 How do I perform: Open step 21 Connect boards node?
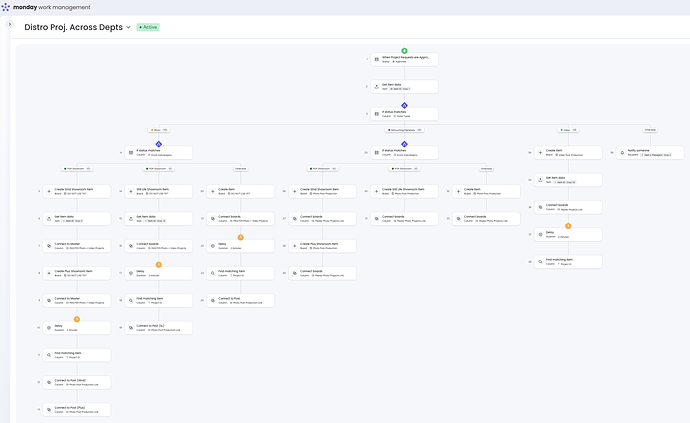tap(241, 219)
